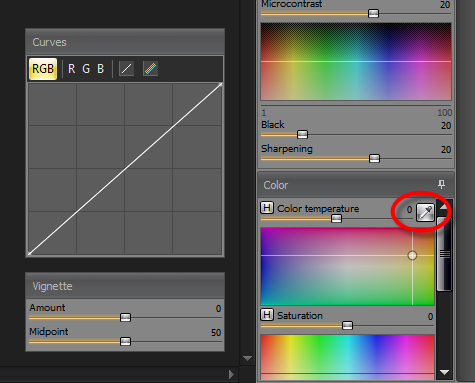Click the Sharpening slider handle

374,158
